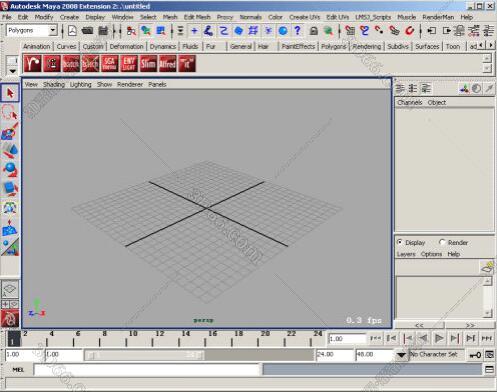Screen dimensions: 497x392
Task: Click the Select by Hierarchy icon
Action: [131, 31]
